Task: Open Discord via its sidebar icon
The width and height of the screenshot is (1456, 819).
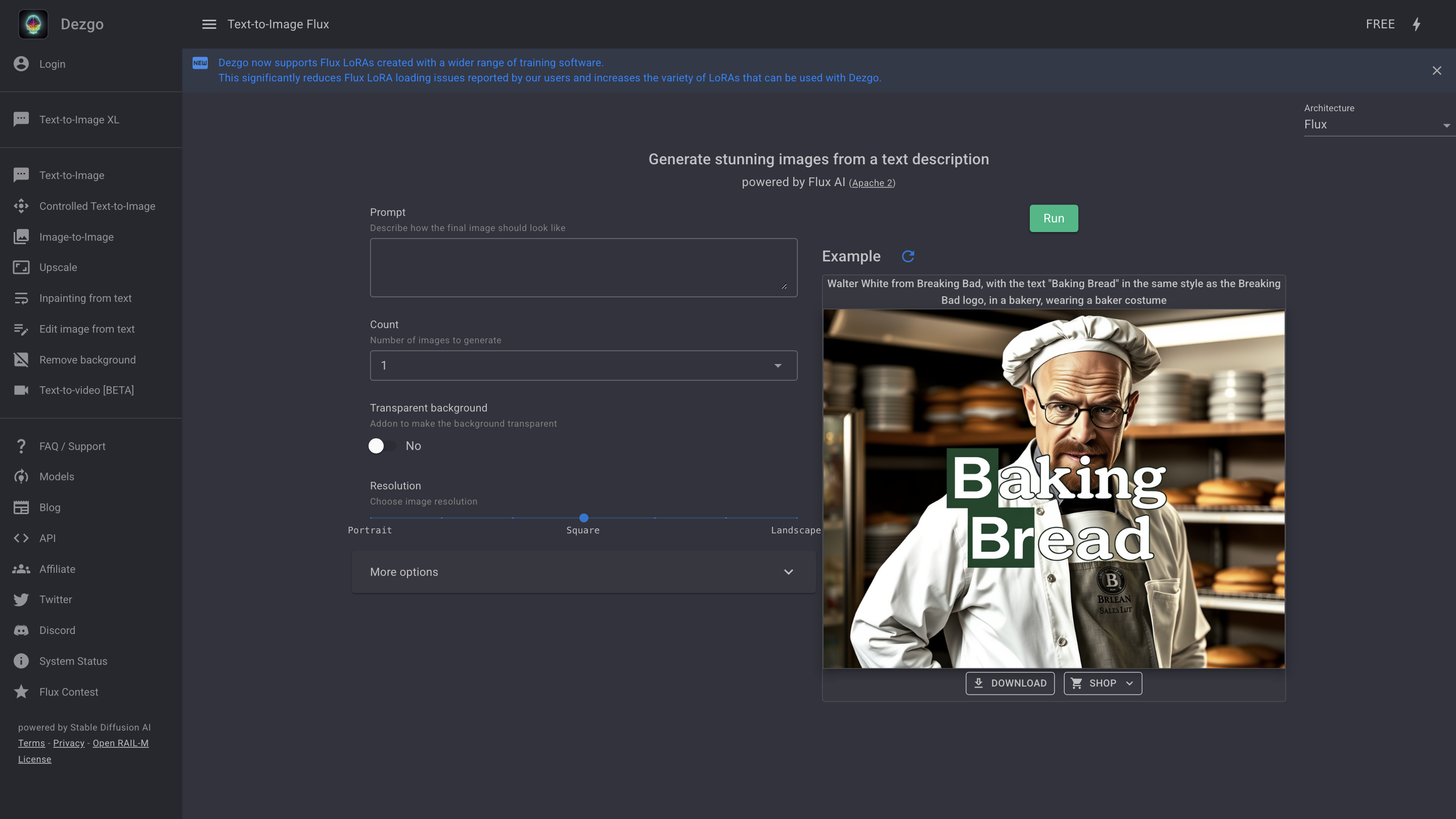Action: click(x=21, y=630)
